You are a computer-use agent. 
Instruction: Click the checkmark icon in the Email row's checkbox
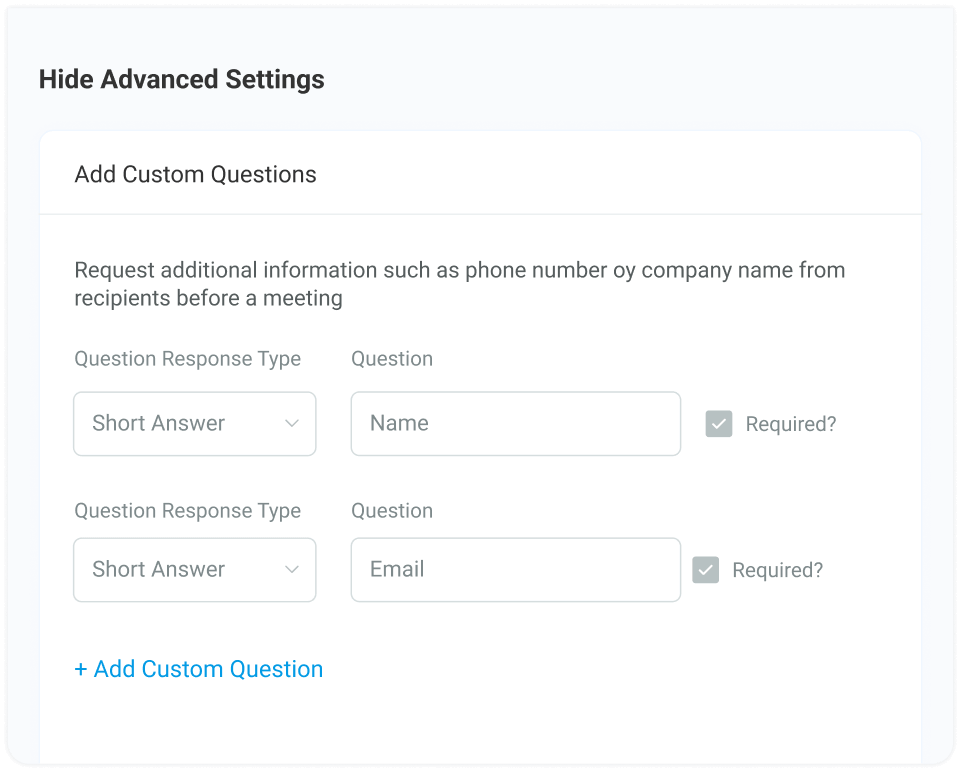[706, 570]
